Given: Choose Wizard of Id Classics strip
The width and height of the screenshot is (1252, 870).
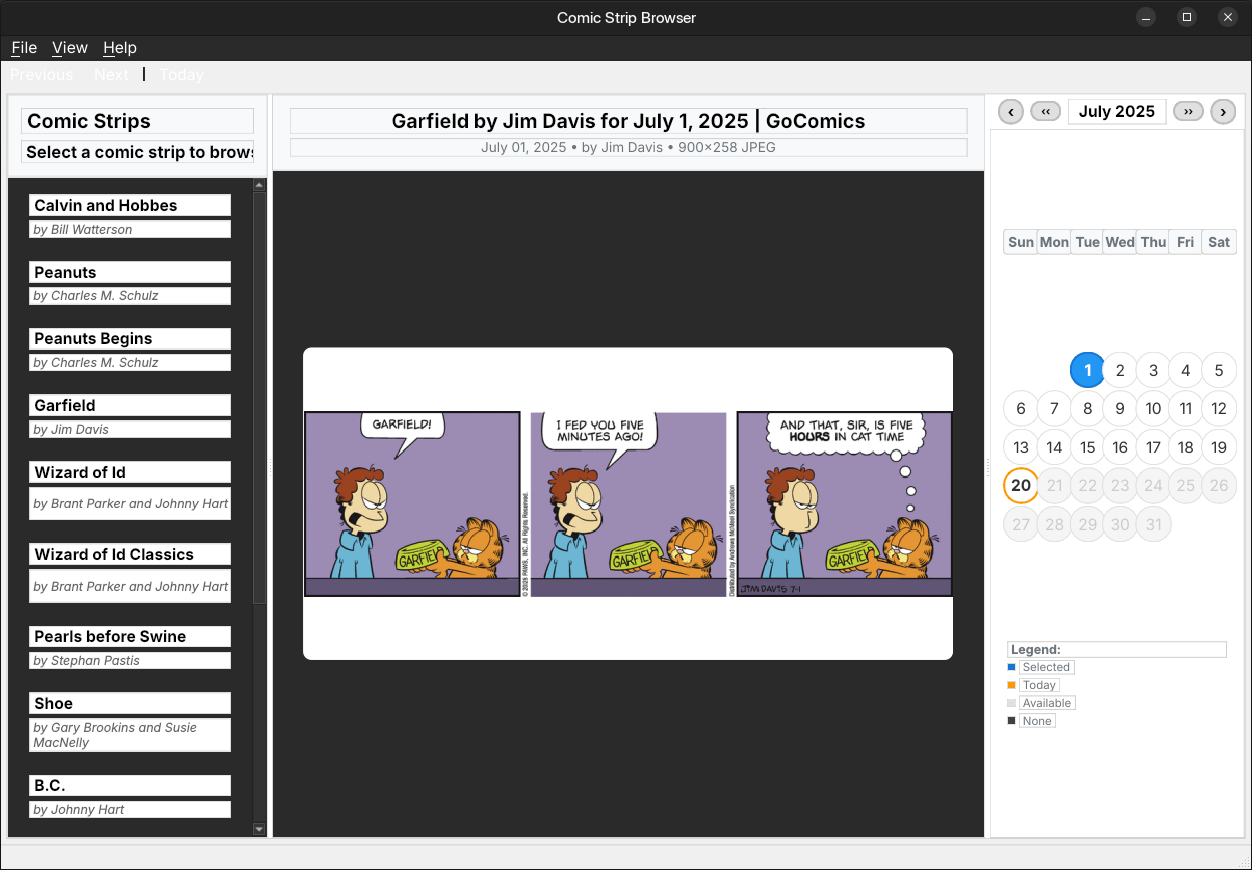Looking at the screenshot, I should [x=130, y=555].
